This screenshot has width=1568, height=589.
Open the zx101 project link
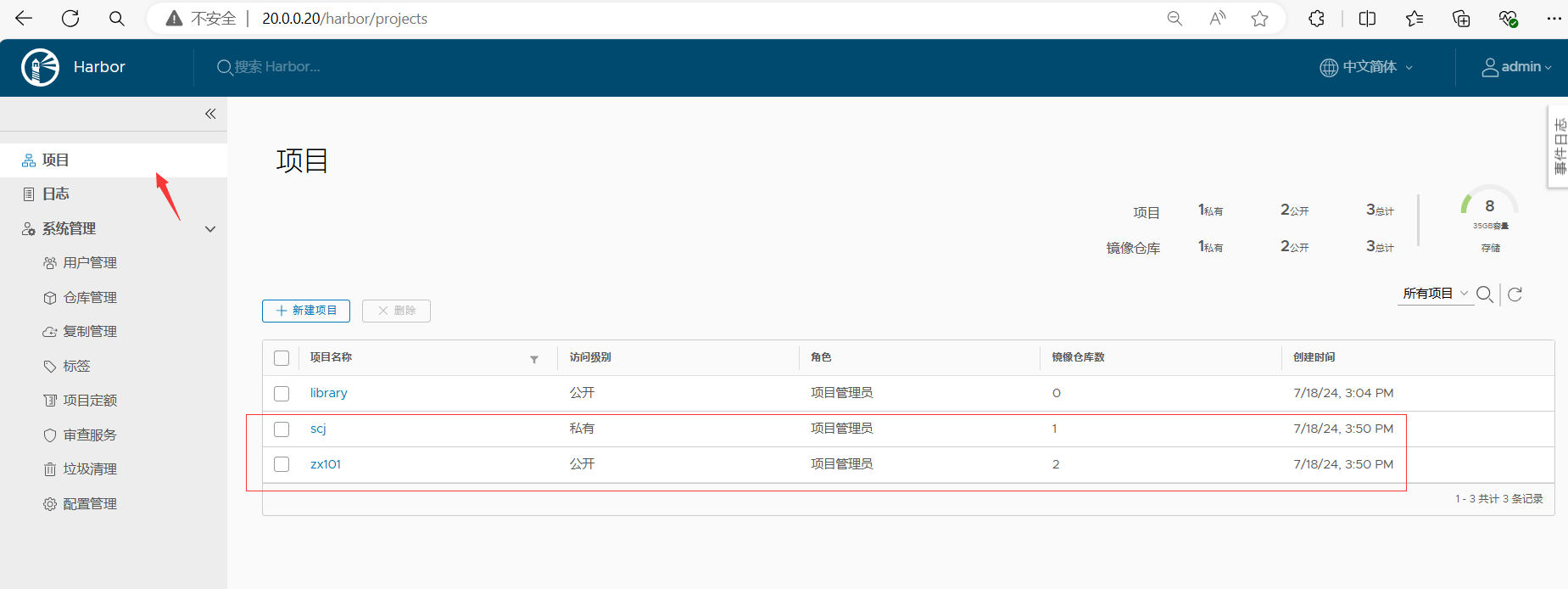click(326, 464)
